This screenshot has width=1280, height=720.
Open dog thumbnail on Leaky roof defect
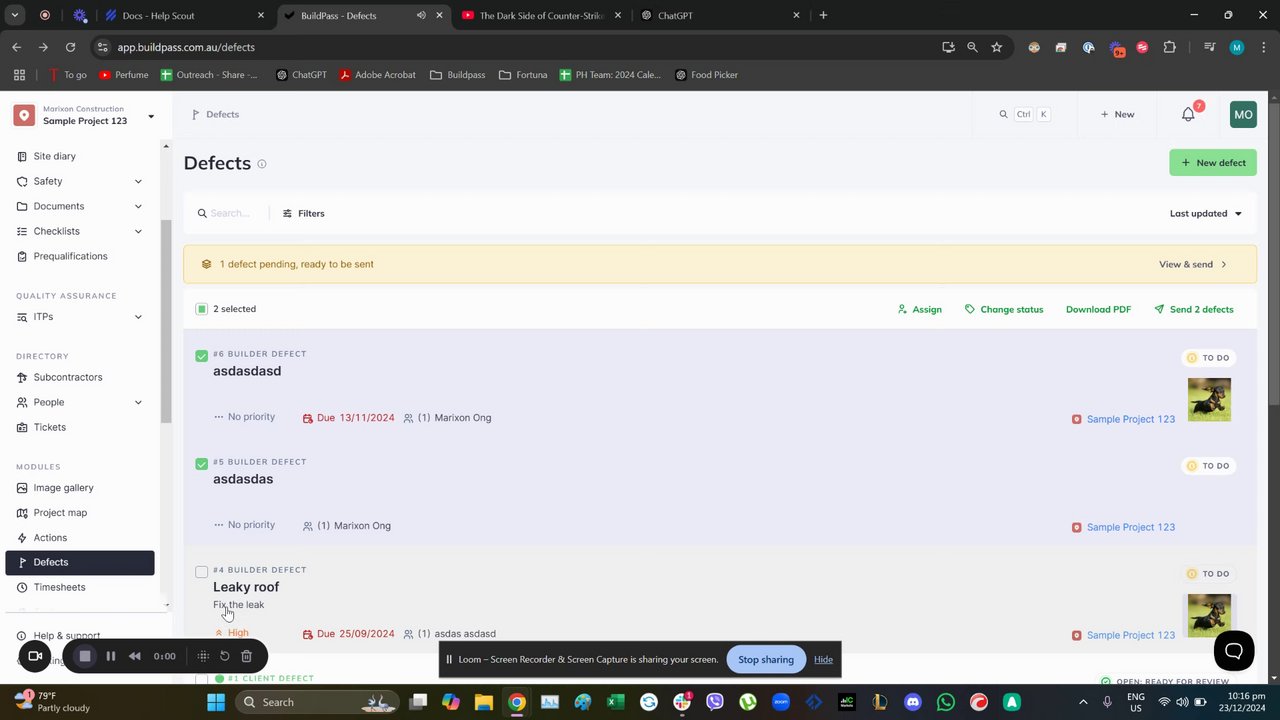[1209, 615]
